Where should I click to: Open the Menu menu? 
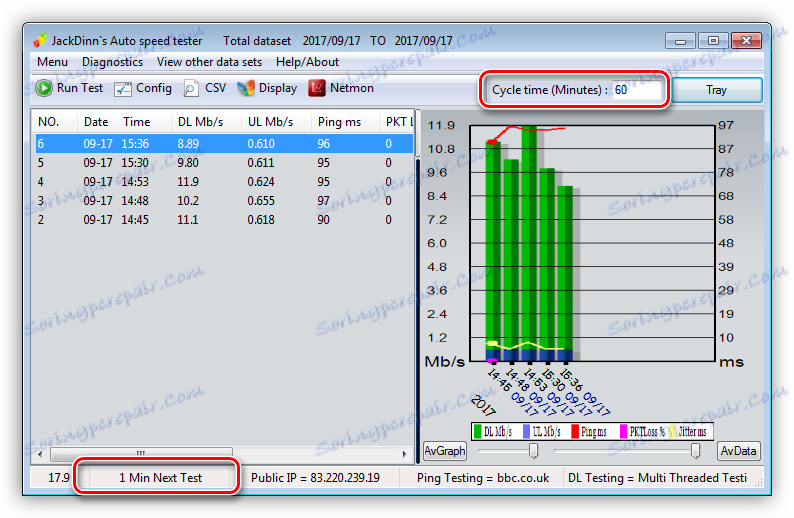click(x=52, y=62)
